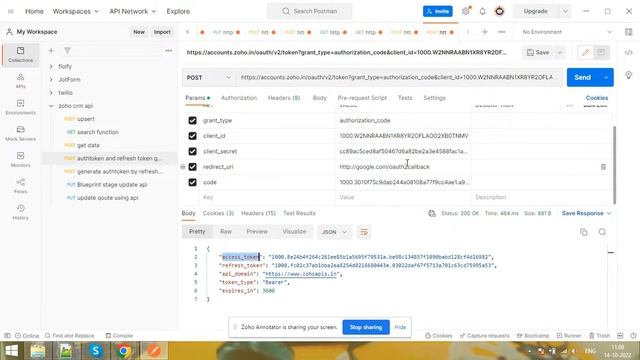The width and height of the screenshot is (640, 360).
Task: Expand the floify collection
Action: click(x=51, y=66)
